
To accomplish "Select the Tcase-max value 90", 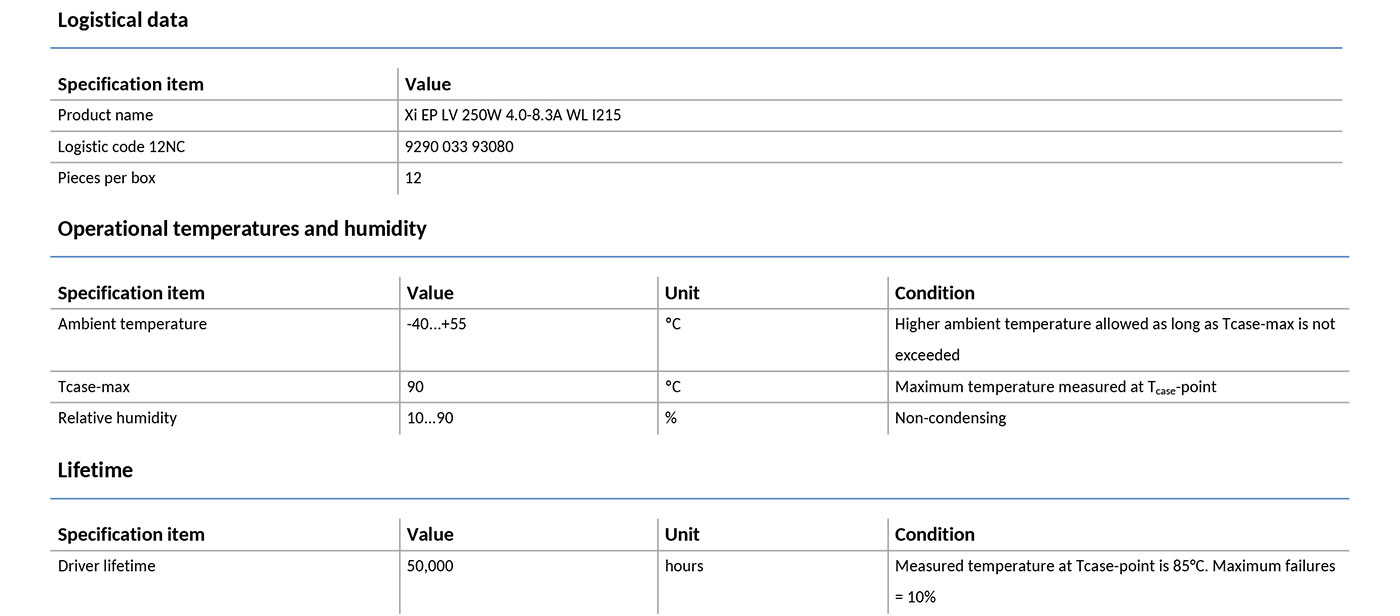I will (x=416, y=386).
